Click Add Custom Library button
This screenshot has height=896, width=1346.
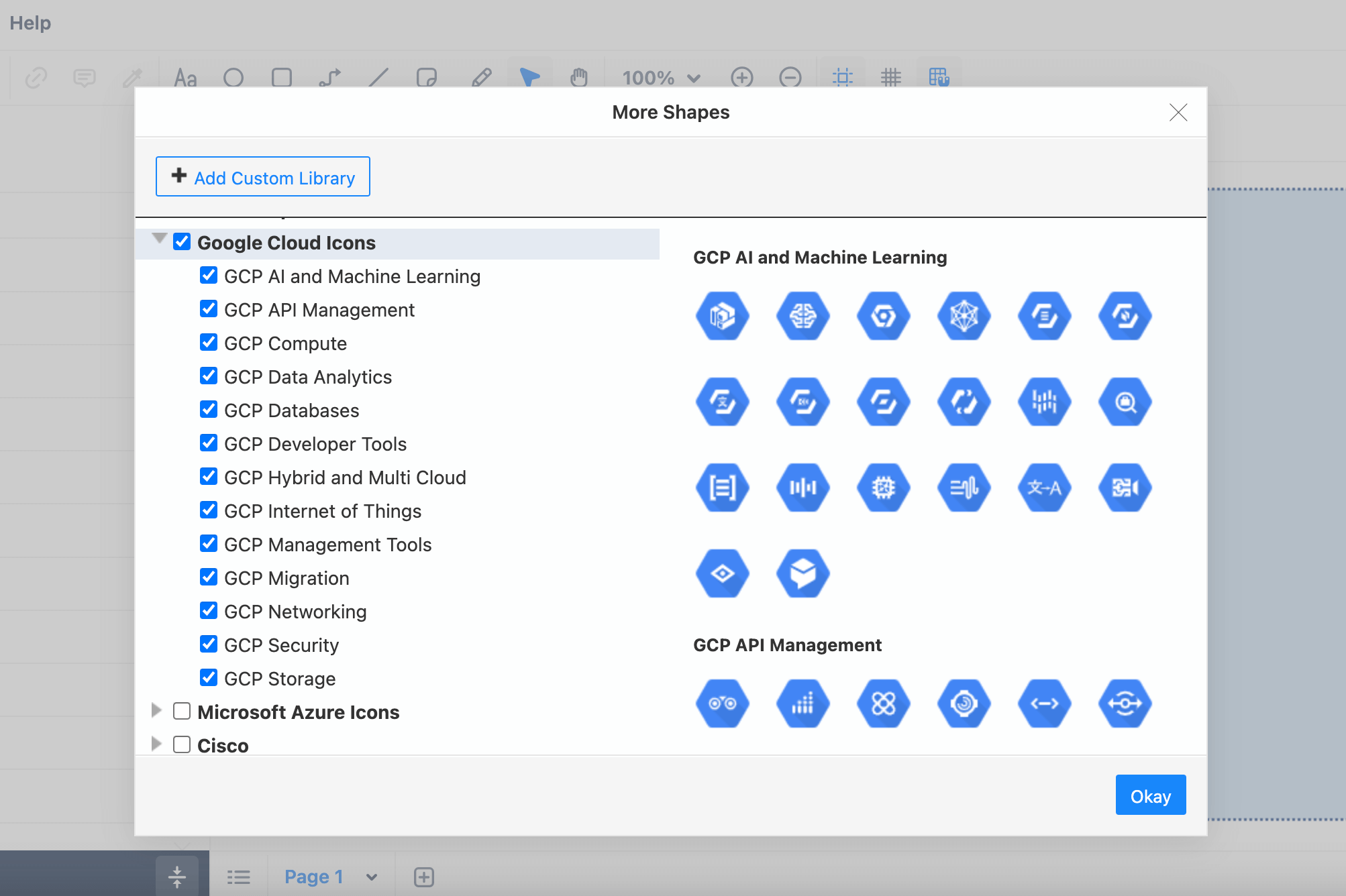[x=263, y=177]
